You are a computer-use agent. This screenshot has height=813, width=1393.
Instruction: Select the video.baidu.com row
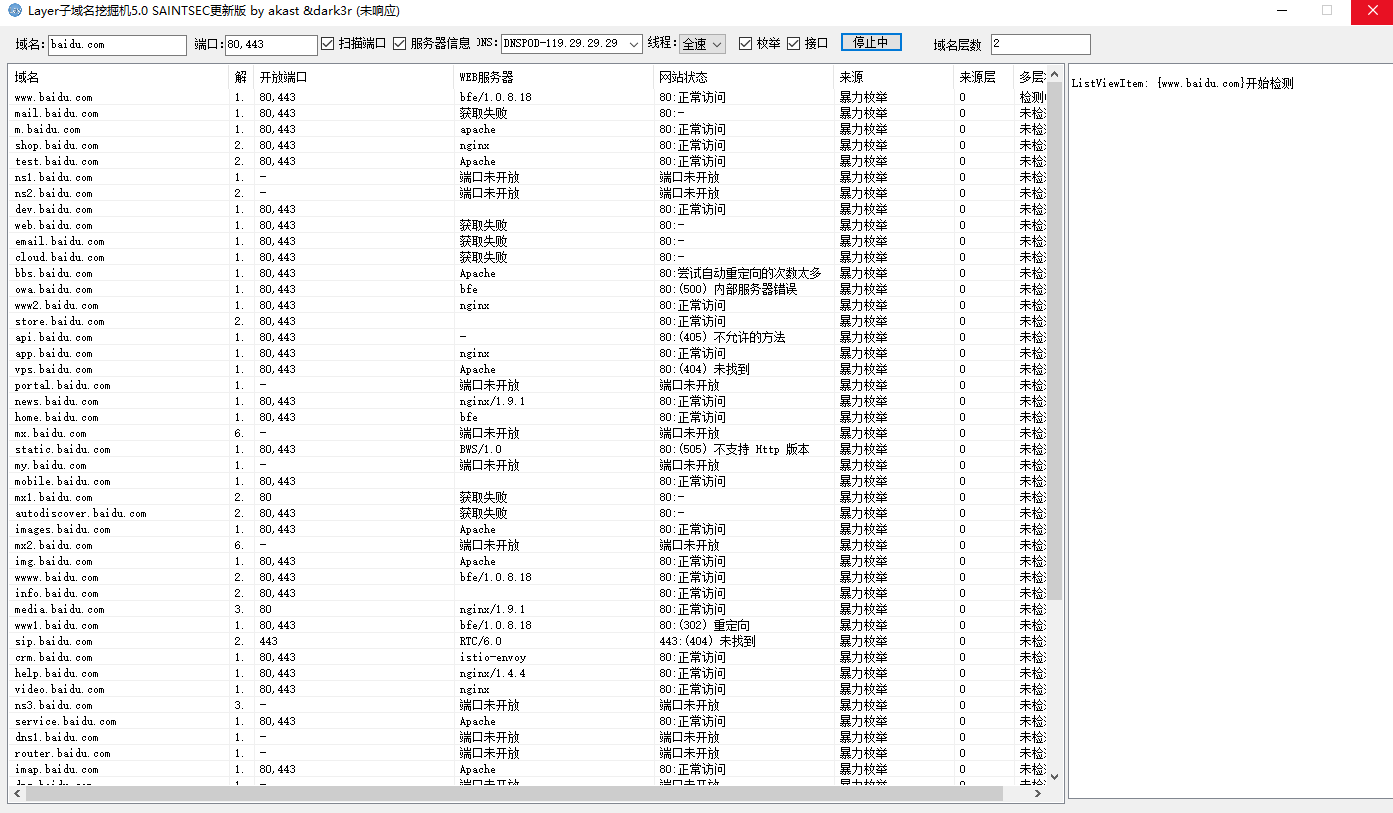528,689
